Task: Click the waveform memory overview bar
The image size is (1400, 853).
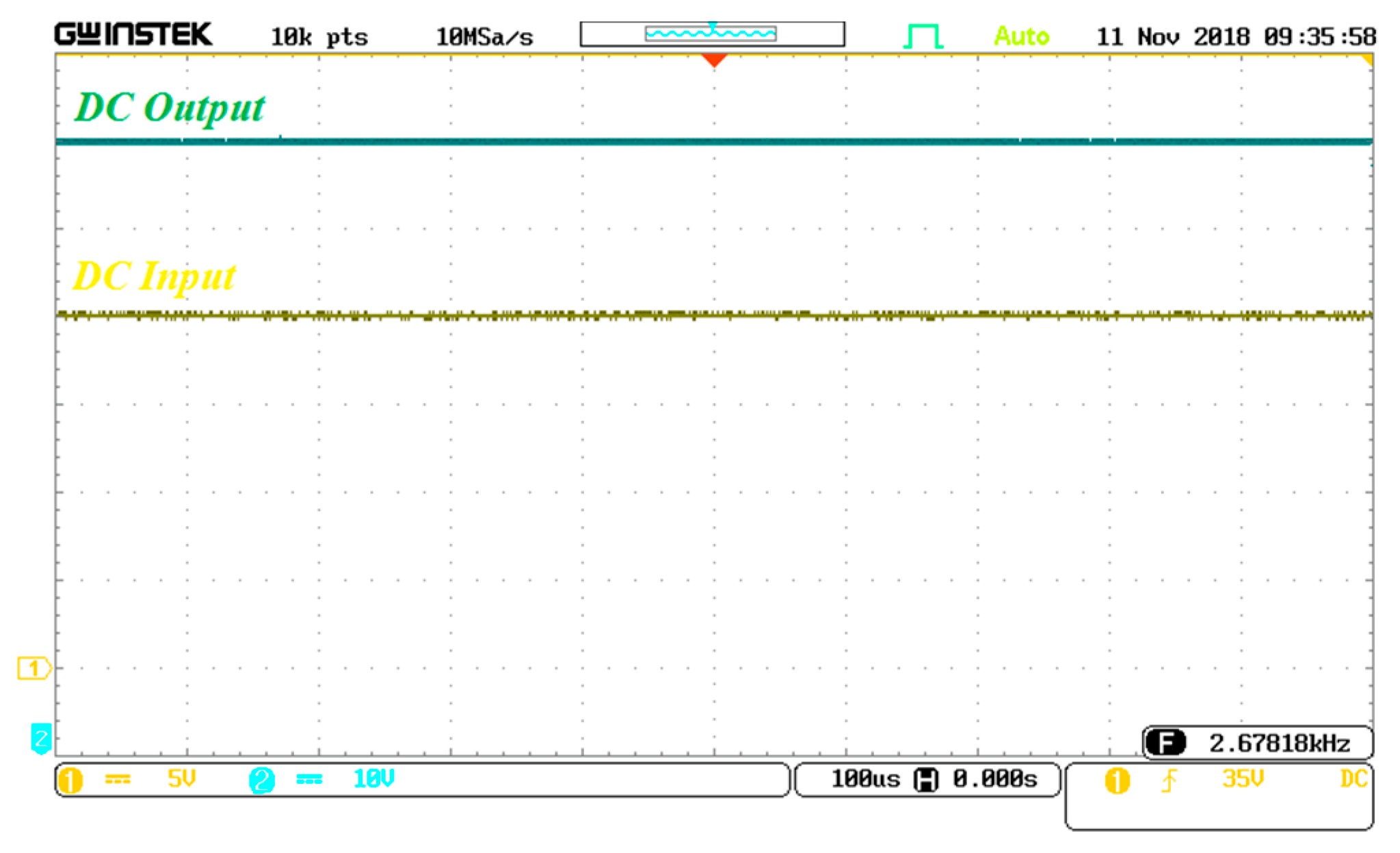Action: pyautogui.click(x=712, y=34)
